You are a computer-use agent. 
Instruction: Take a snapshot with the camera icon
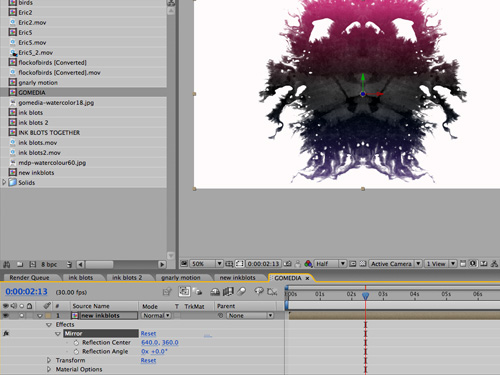coord(287,264)
